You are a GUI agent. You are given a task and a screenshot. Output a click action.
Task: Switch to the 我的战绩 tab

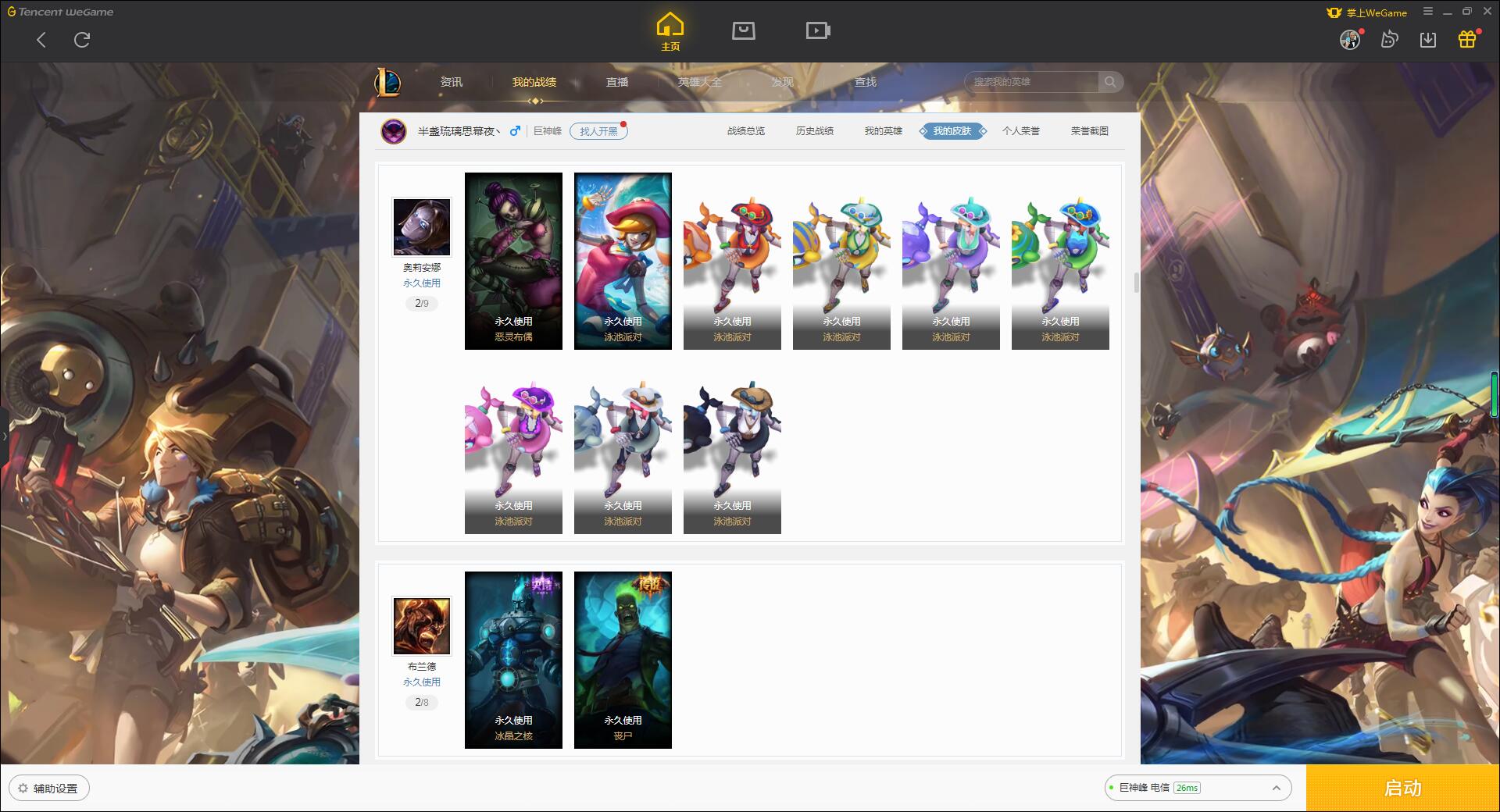point(534,82)
